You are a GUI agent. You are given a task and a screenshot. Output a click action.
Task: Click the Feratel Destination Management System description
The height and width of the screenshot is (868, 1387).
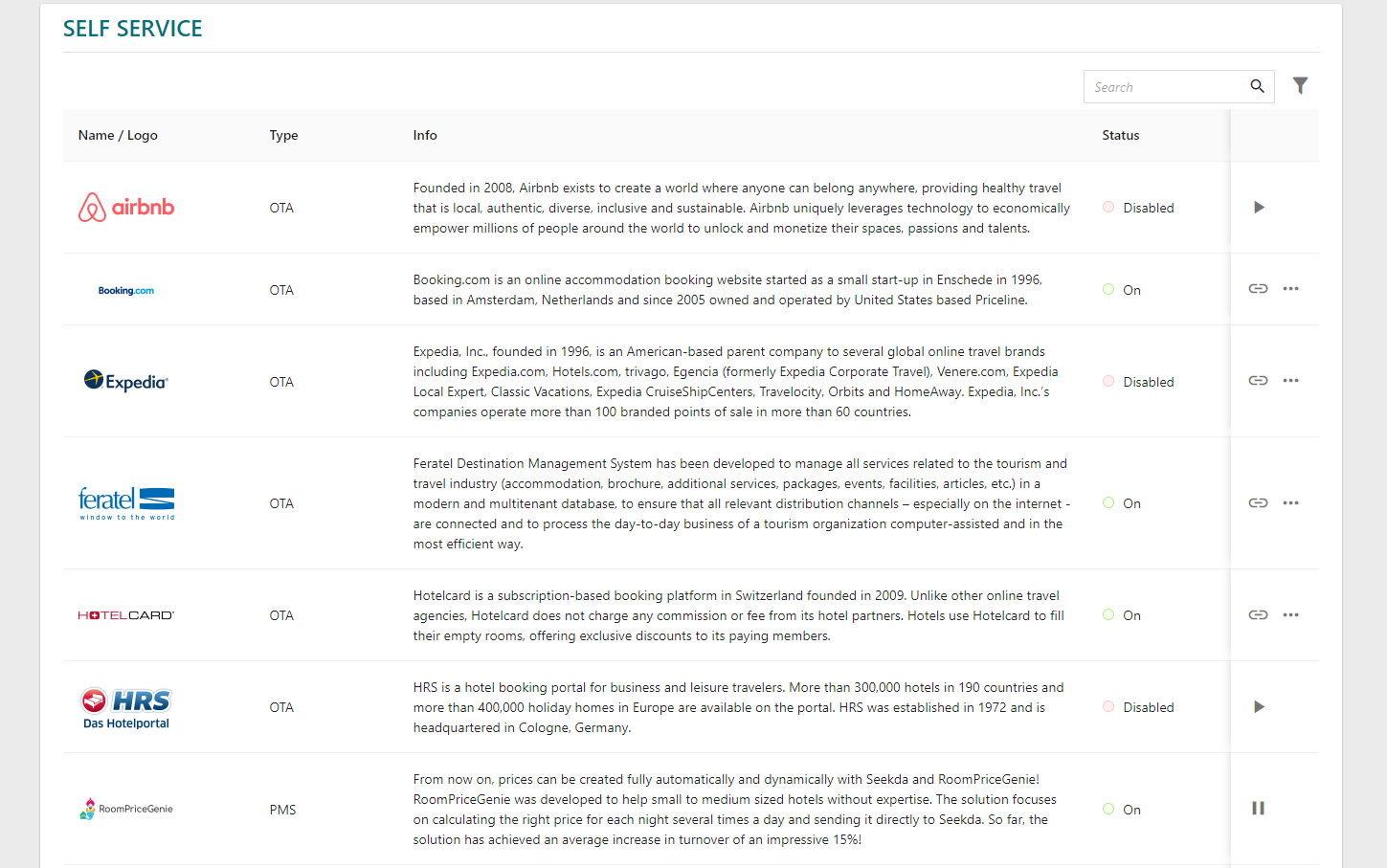(742, 503)
